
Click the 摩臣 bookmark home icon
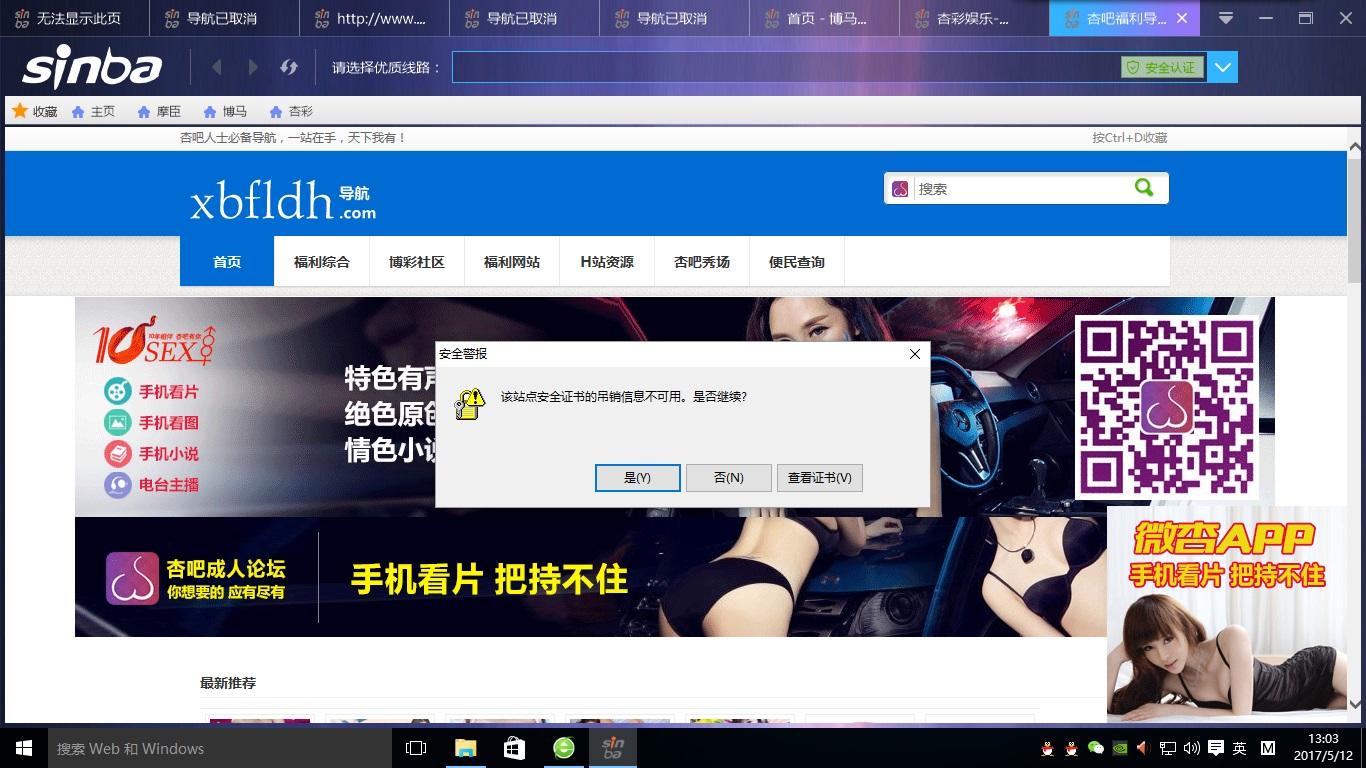tap(141, 111)
